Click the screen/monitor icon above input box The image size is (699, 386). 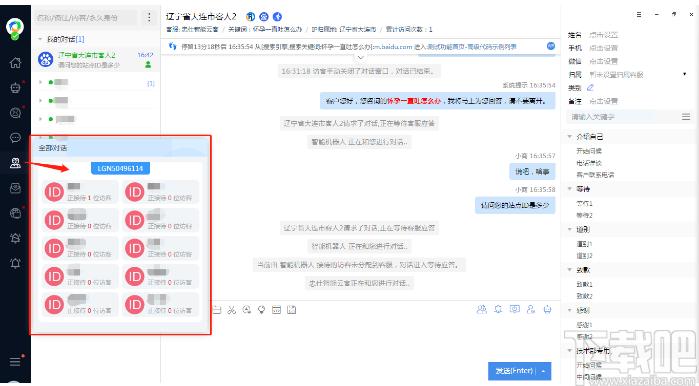[514, 309]
